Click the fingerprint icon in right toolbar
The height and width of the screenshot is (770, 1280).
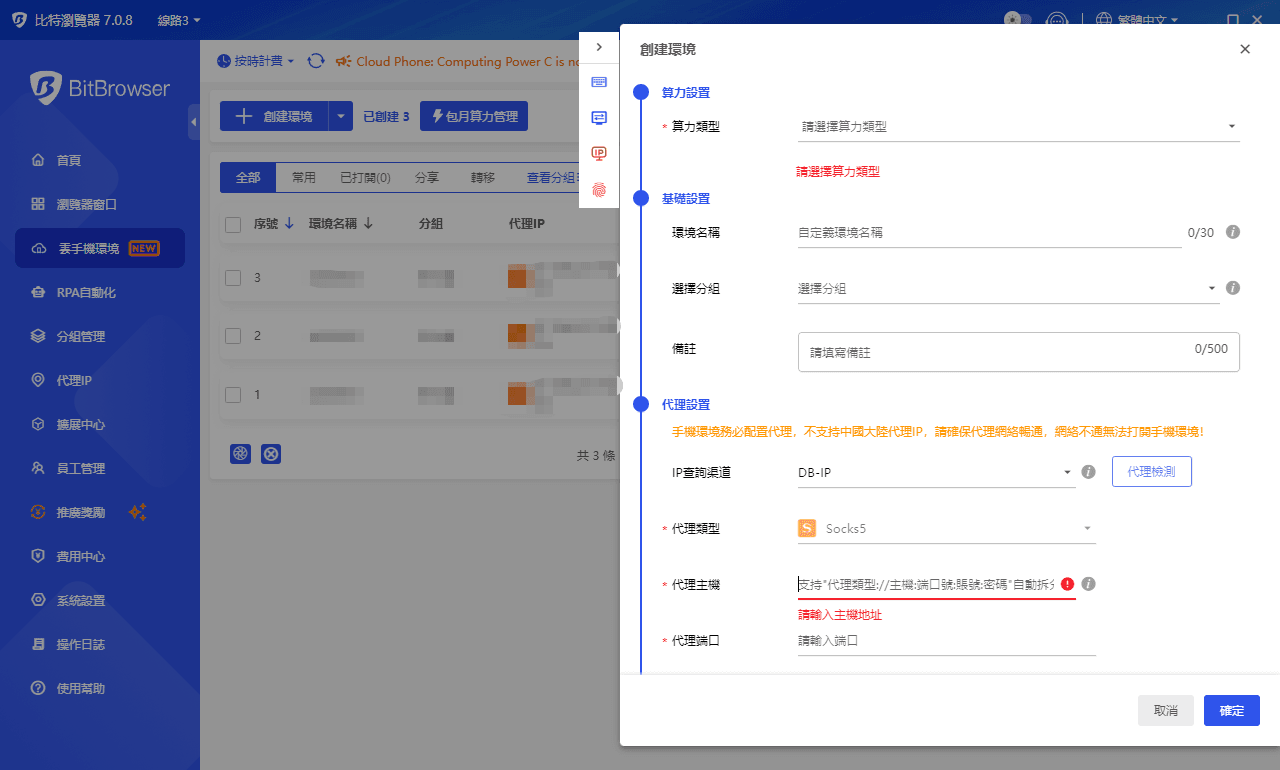599,188
